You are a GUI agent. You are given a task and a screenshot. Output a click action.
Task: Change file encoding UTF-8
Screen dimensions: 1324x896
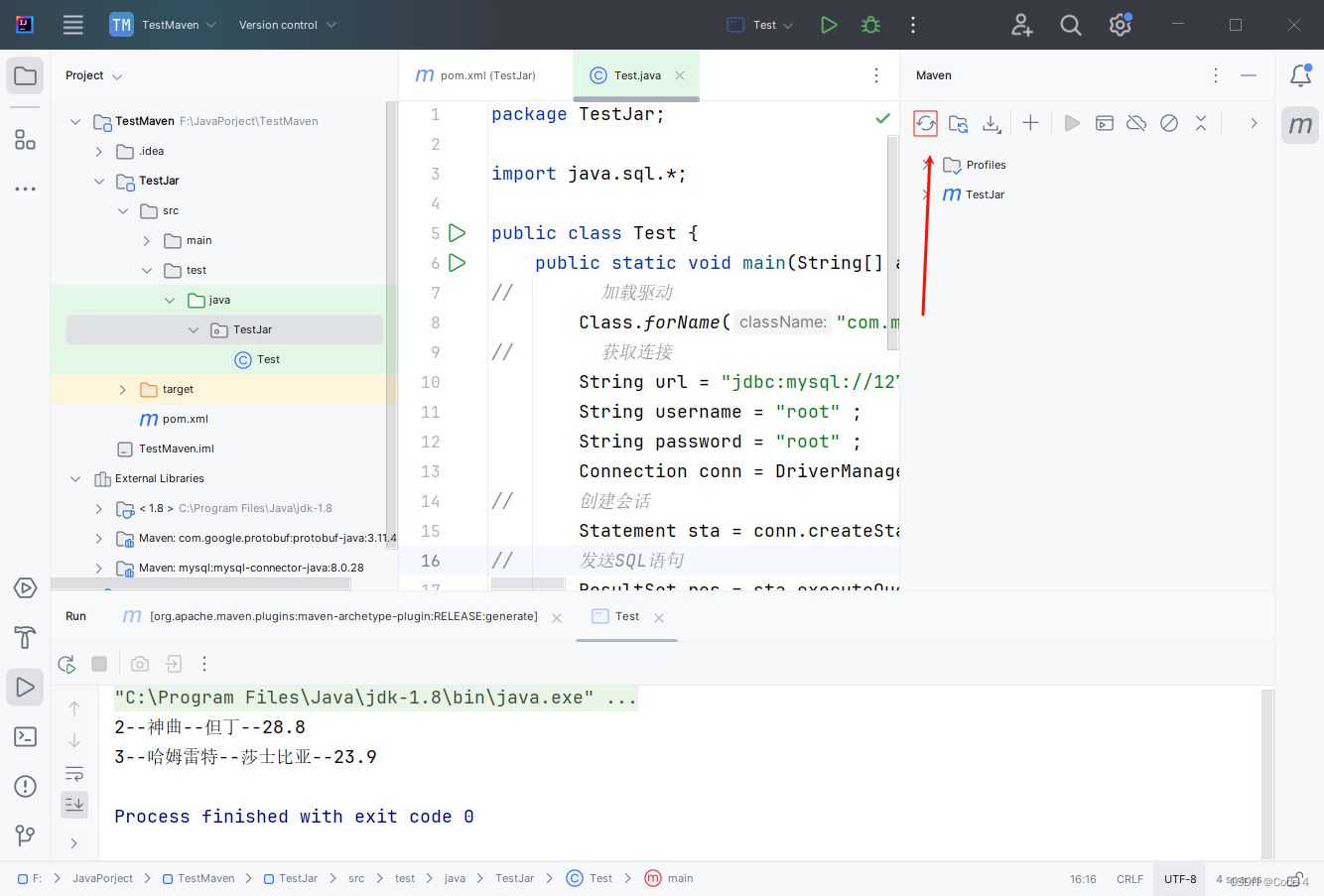coord(1180,879)
